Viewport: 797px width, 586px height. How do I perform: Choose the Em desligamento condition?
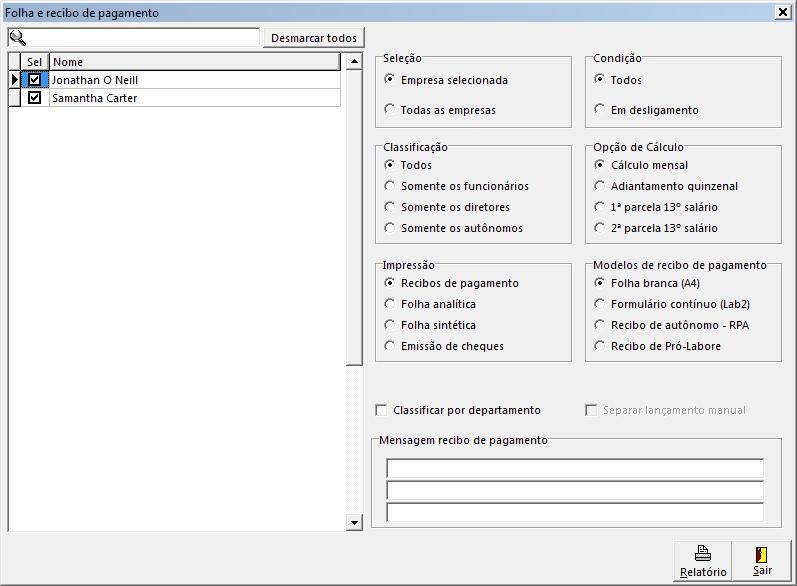pos(600,110)
